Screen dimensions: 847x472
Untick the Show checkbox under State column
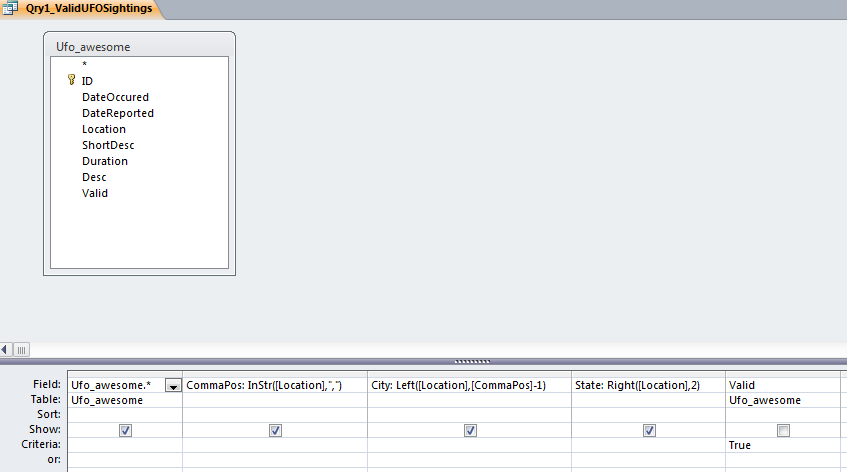tap(649, 430)
